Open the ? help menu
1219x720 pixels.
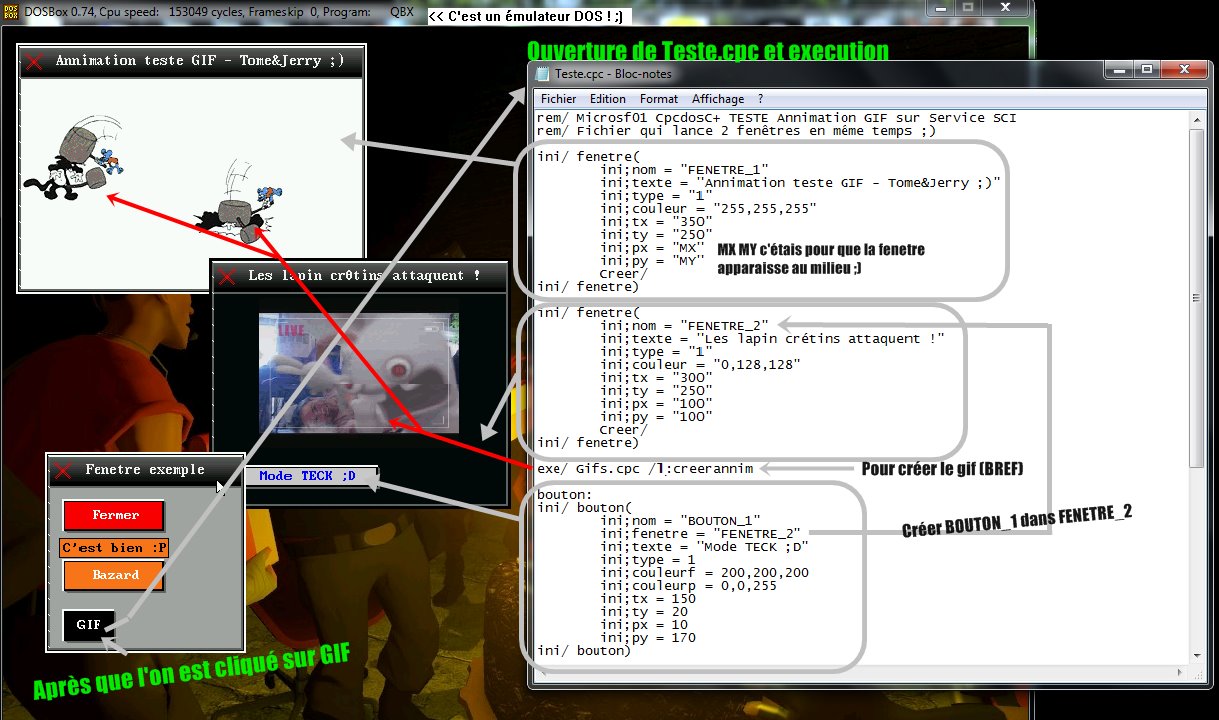click(x=761, y=99)
